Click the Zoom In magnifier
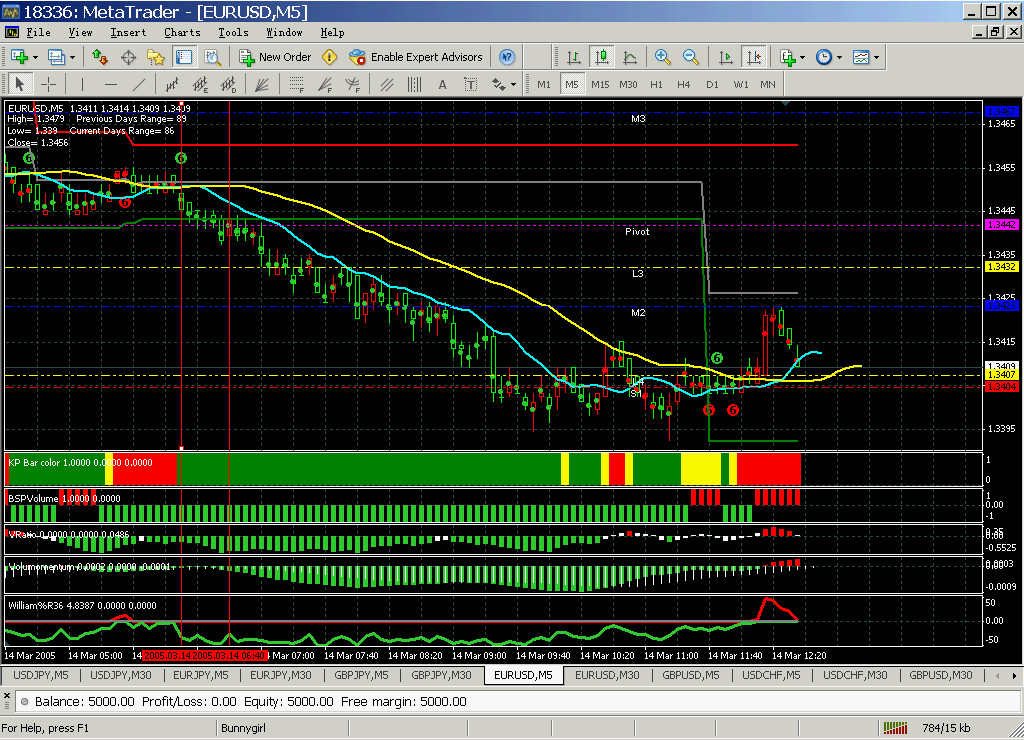This screenshot has height=740, width=1024. click(662, 57)
